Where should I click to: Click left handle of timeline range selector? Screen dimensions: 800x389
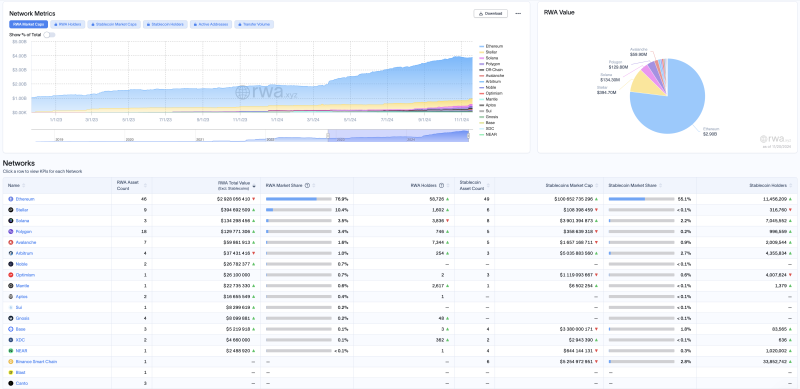click(x=328, y=135)
